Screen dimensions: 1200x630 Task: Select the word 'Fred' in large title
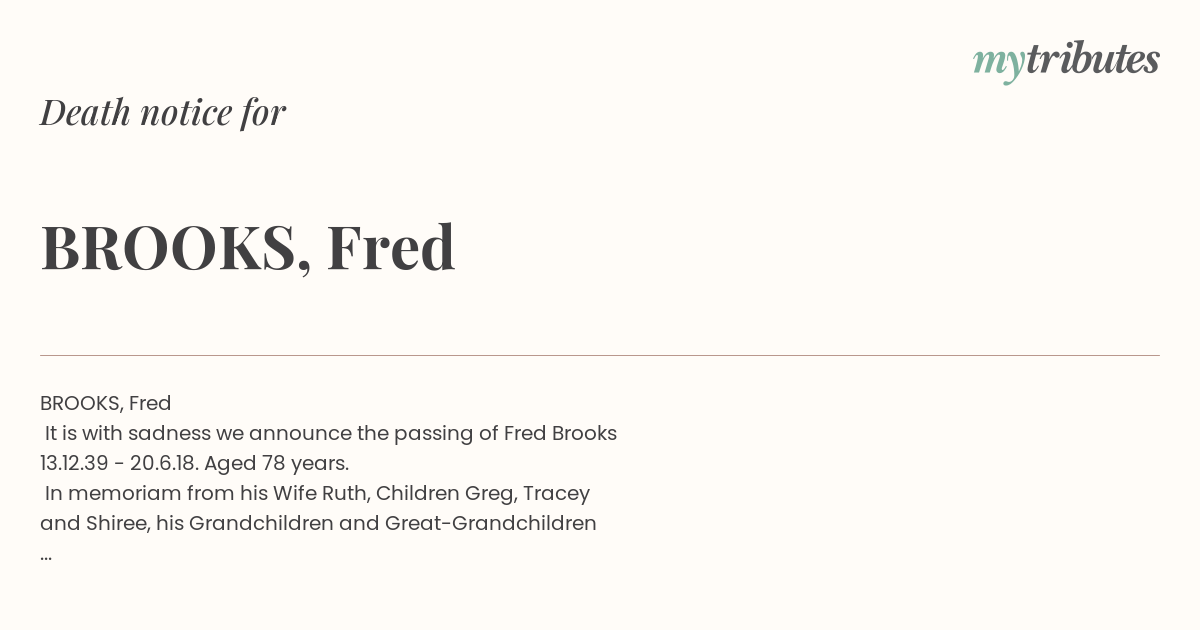[x=391, y=247]
